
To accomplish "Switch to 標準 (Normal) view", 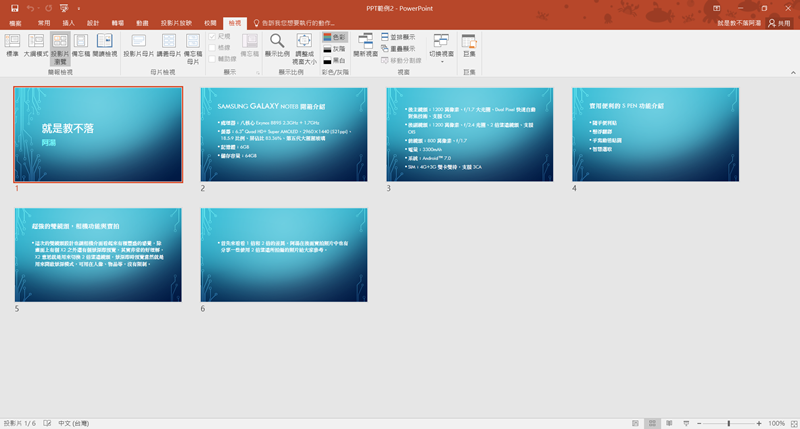I will point(13,45).
